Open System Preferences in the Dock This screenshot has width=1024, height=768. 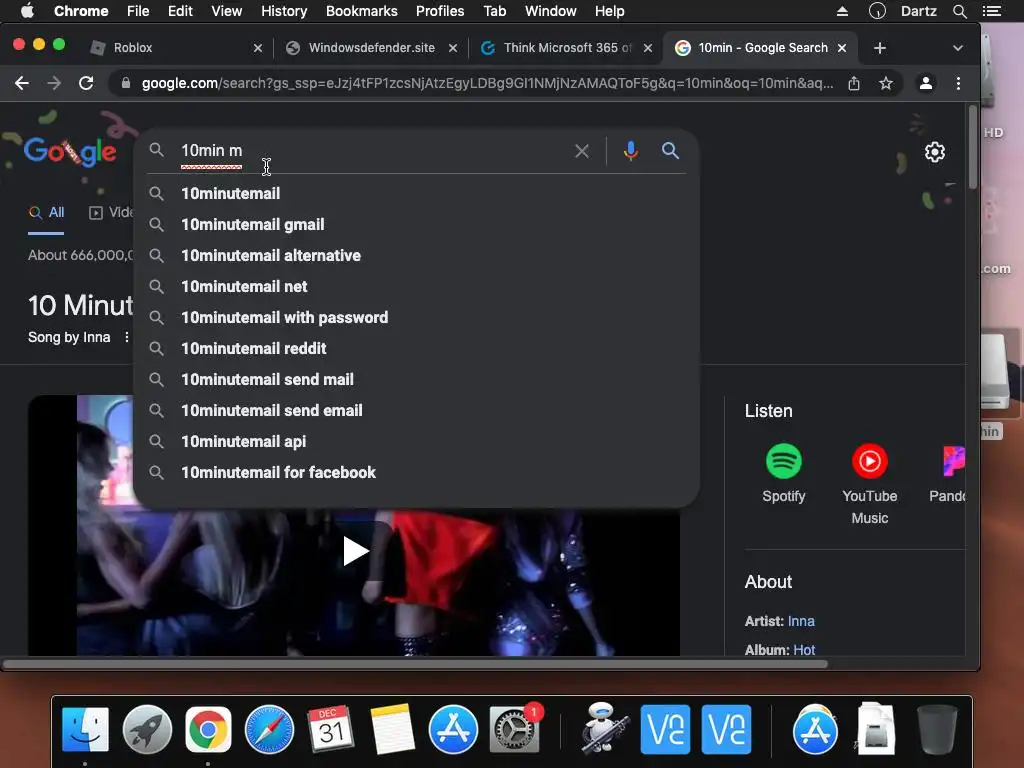pos(514,729)
